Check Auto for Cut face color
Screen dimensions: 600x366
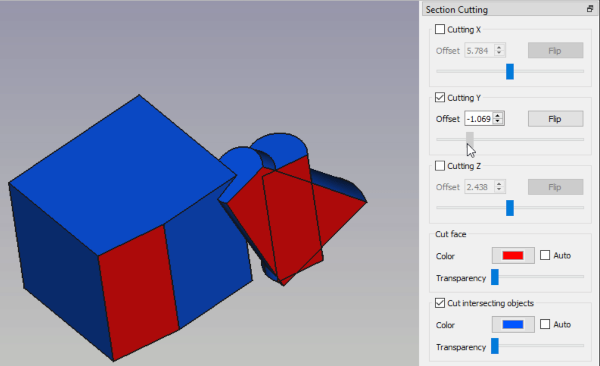[x=545, y=255]
